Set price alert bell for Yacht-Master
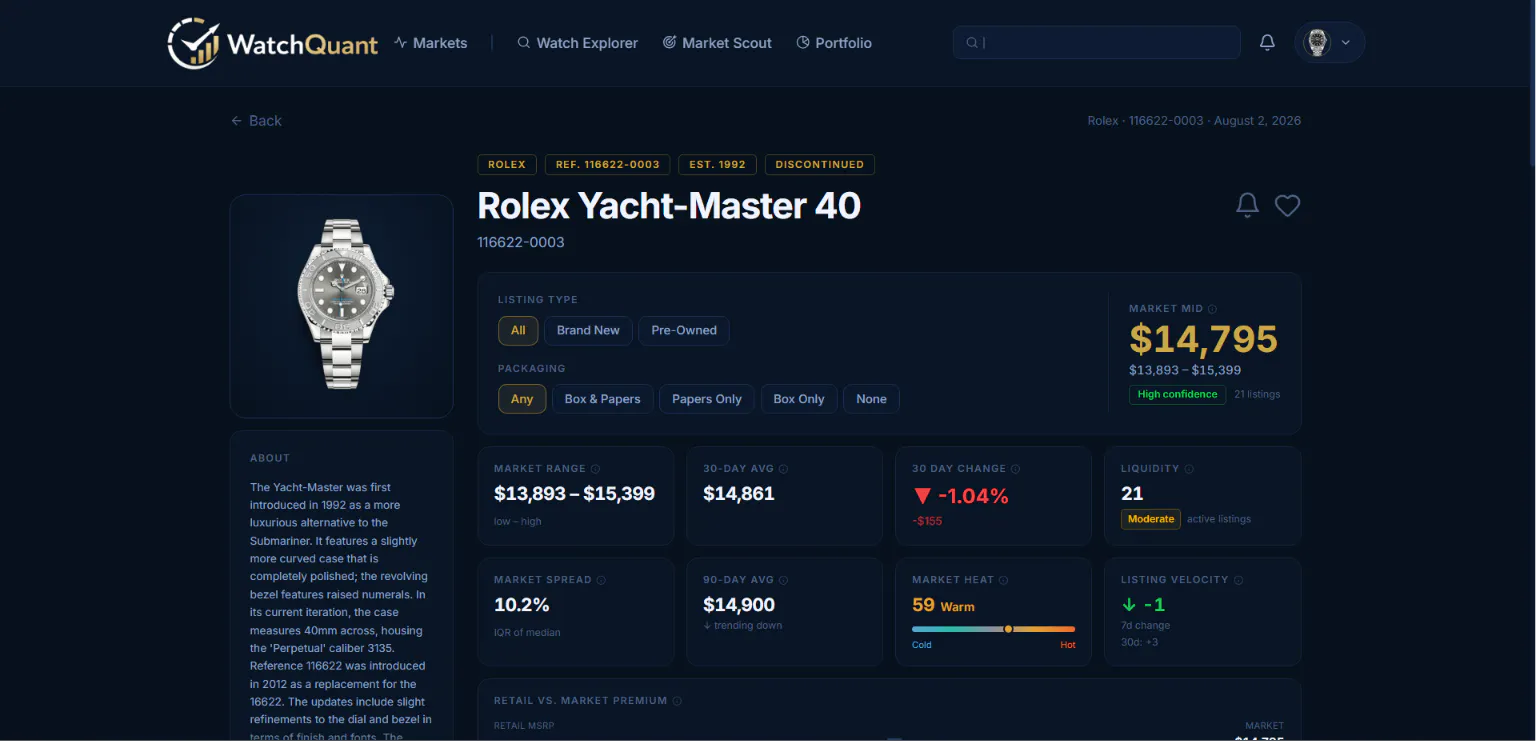The width and height of the screenshot is (1536, 741). [1247, 205]
